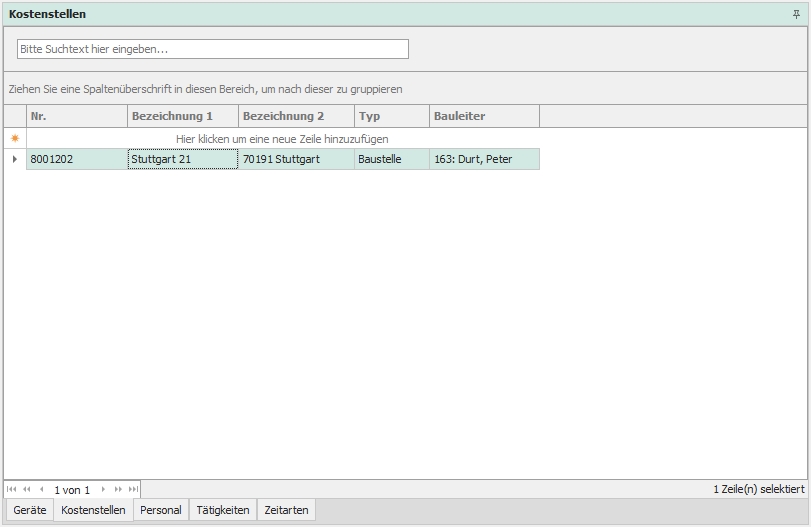The width and height of the screenshot is (811, 527).
Task: Pin the Kostenstellen panel
Action: 796,15
